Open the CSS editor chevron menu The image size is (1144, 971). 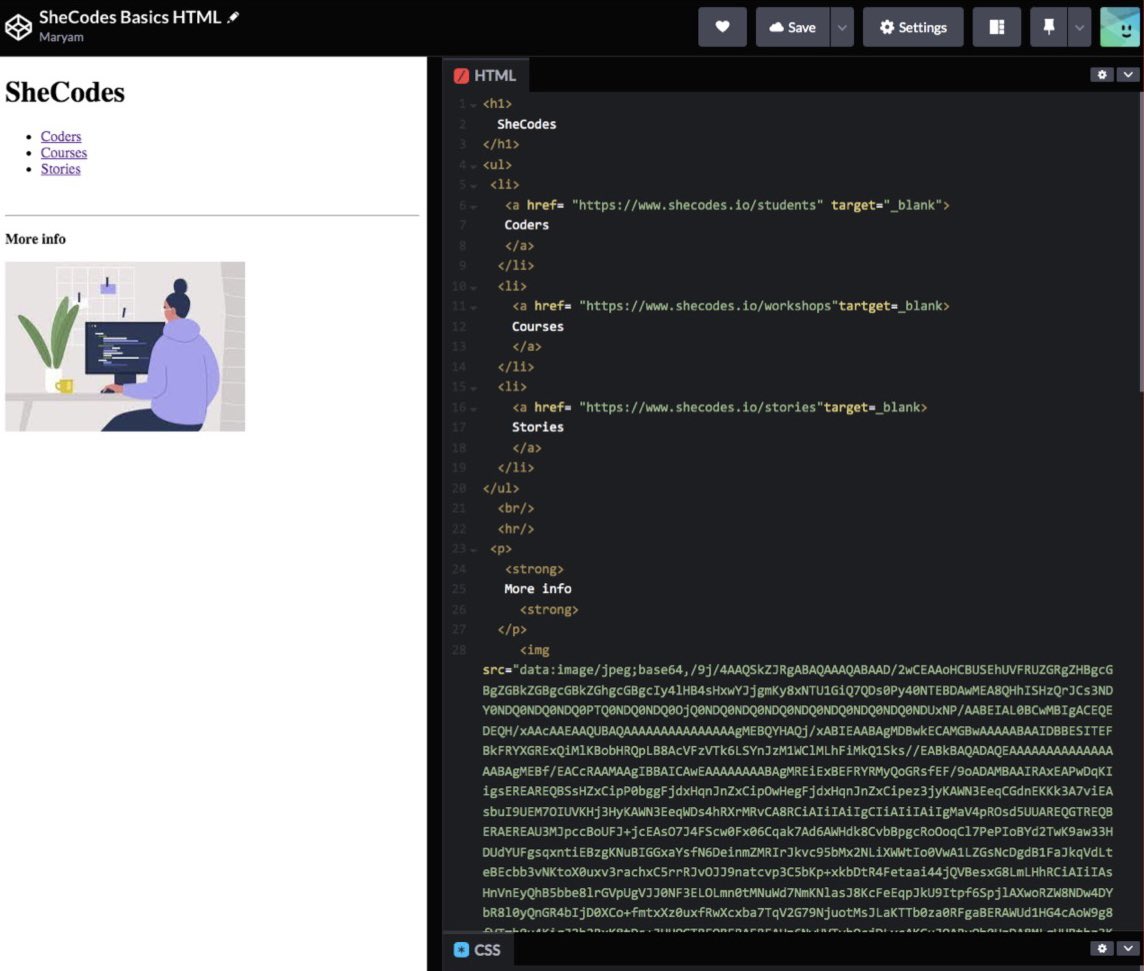pyautogui.click(x=1128, y=948)
